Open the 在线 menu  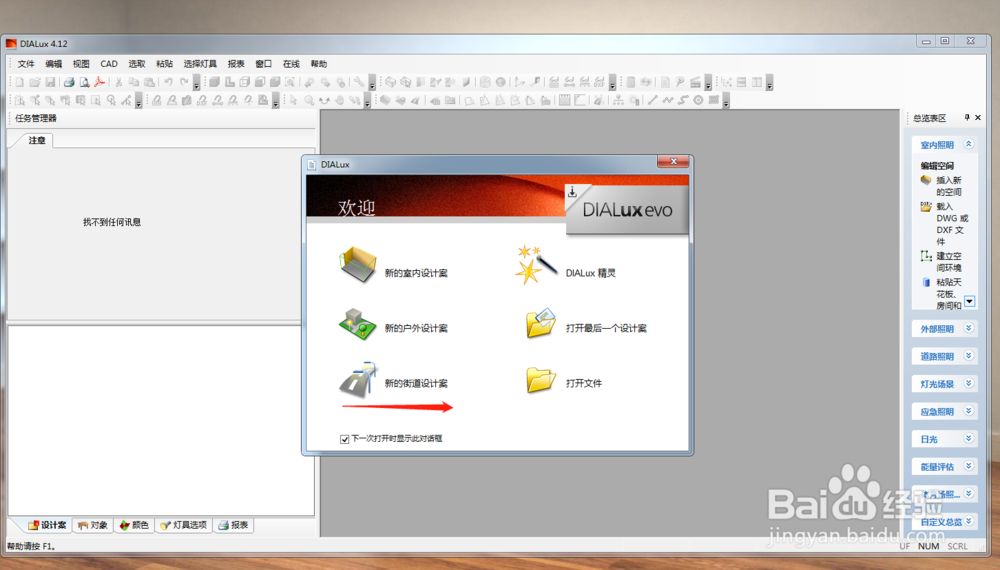coord(291,64)
